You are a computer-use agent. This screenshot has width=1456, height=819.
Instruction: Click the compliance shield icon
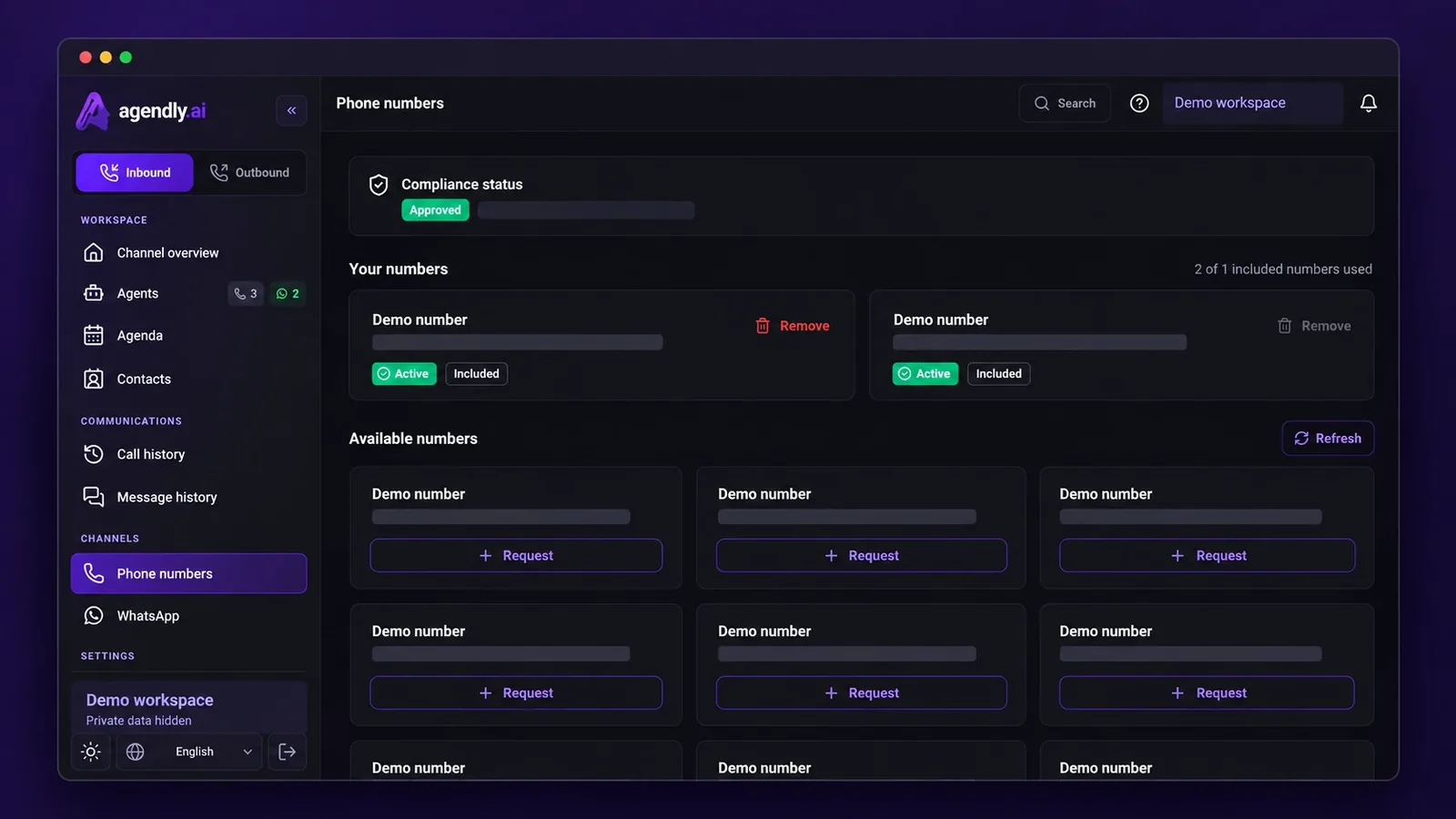[379, 185]
